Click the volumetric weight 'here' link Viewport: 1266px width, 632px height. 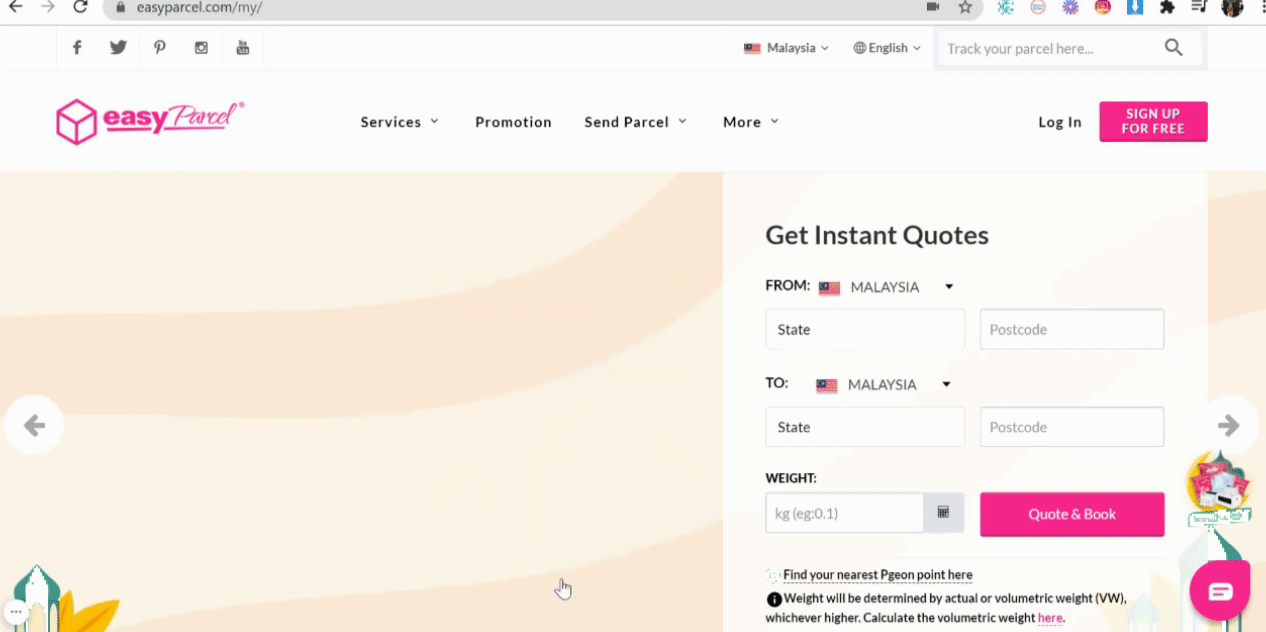(1050, 618)
